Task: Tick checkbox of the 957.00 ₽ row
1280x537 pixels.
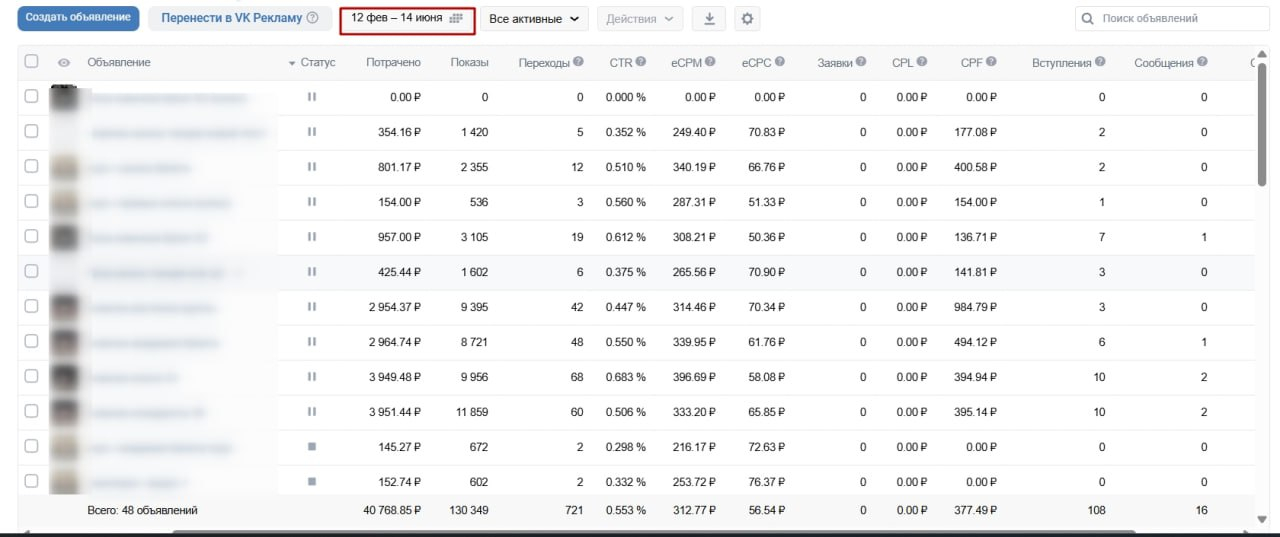Action: [31, 236]
